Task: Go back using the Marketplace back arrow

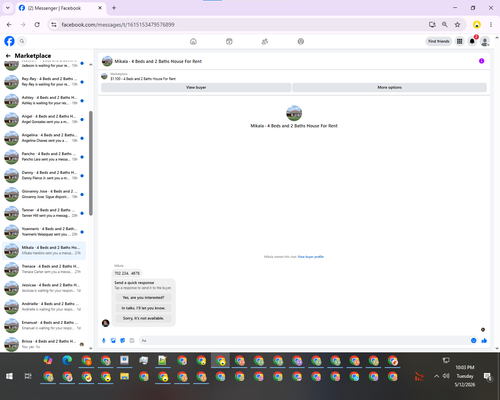Action: click(x=8, y=56)
